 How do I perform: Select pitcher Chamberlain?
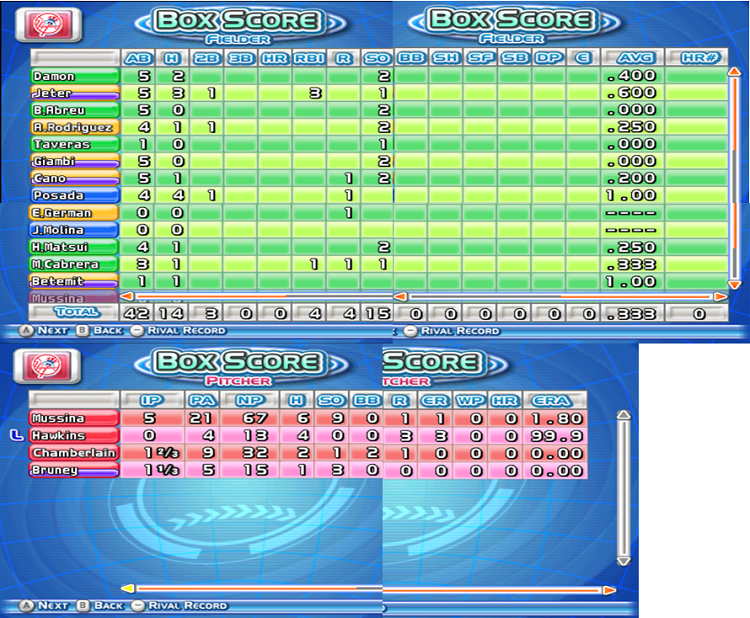pos(74,452)
